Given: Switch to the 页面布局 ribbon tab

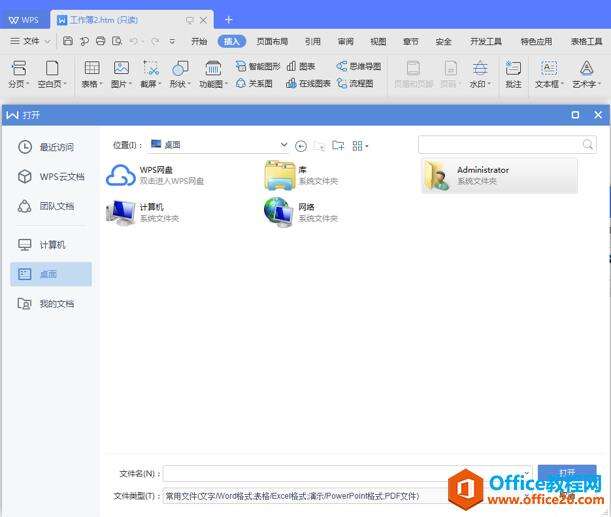Looking at the screenshot, I should (x=272, y=41).
